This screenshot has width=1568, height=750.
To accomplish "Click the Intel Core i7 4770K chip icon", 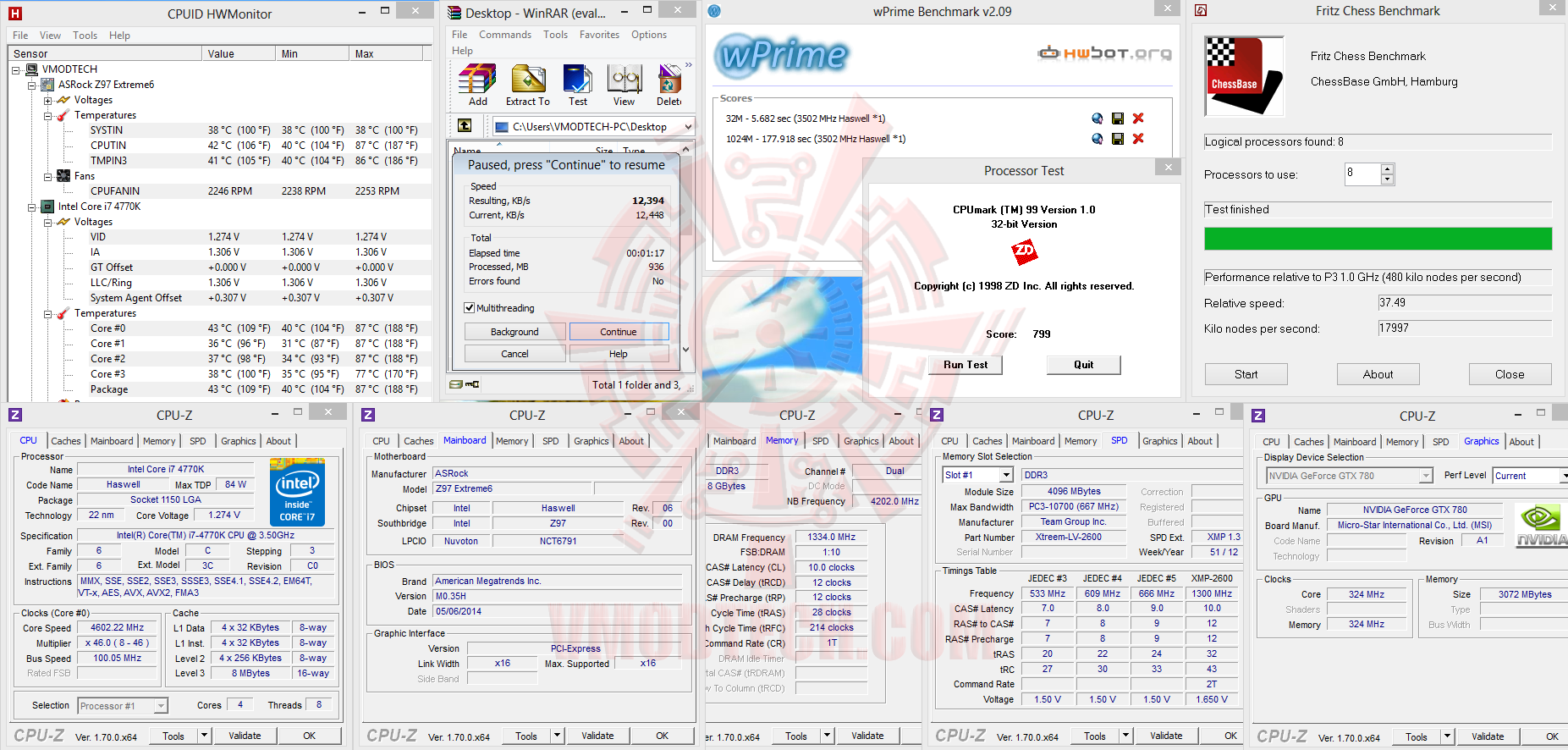I will pos(48,207).
